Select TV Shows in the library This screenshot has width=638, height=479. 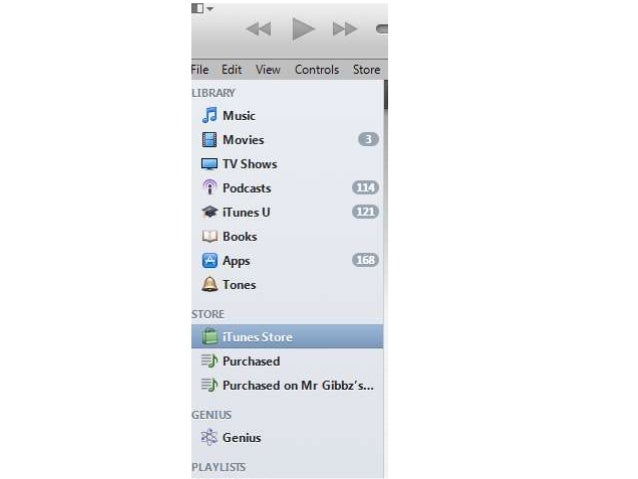click(x=287, y=164)
